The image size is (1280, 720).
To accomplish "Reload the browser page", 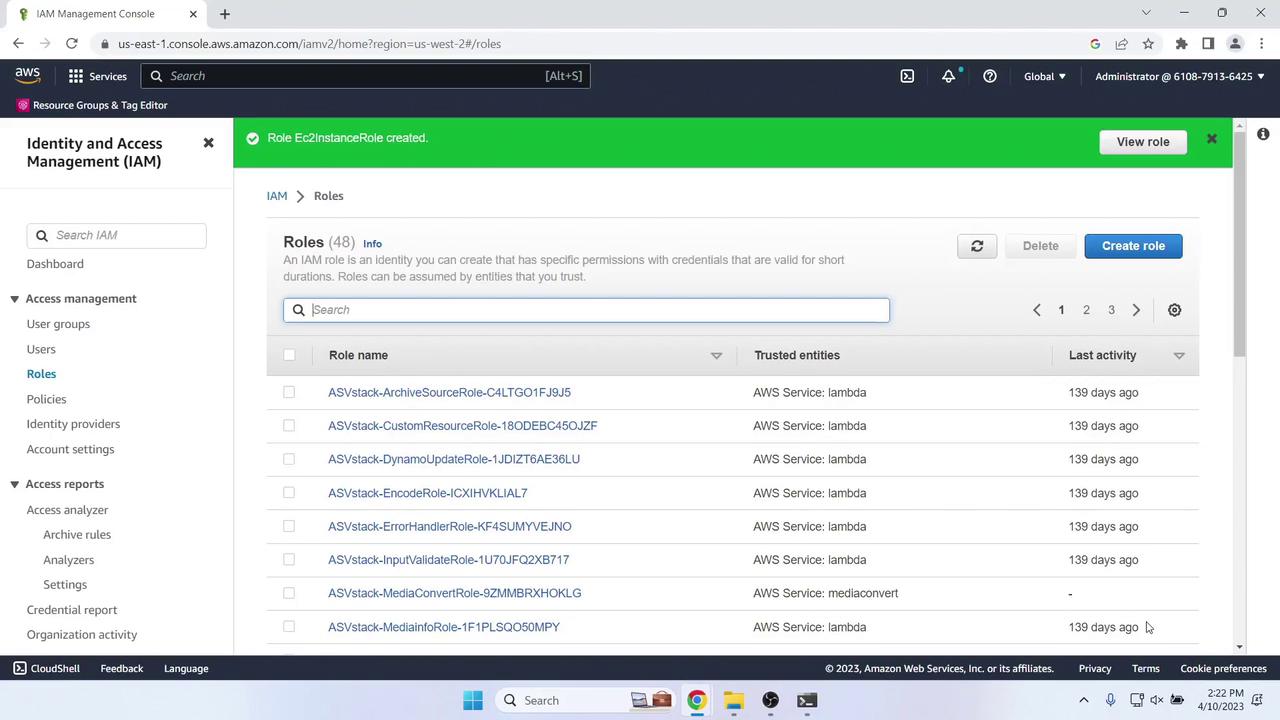I will point(72,44).
